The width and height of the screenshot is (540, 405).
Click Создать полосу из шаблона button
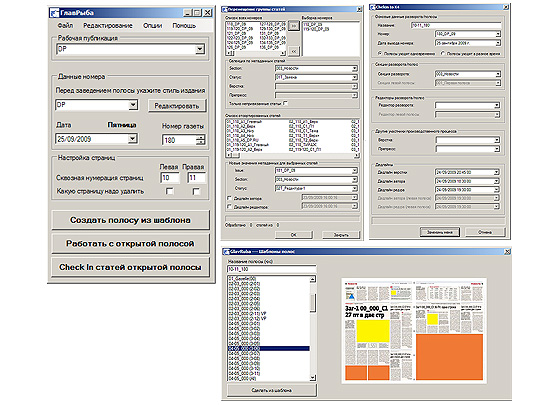[131, 220]
